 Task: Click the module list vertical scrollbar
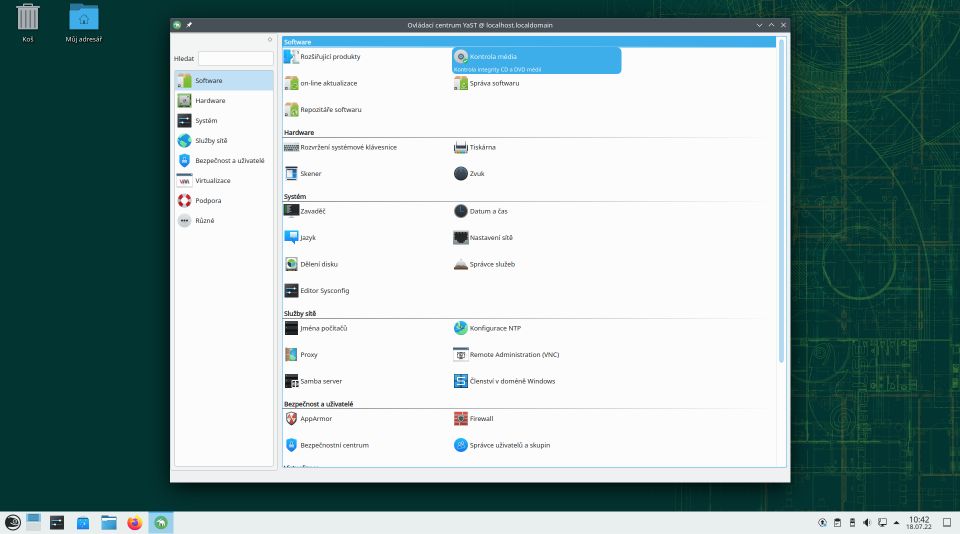(x=781, y=201)
